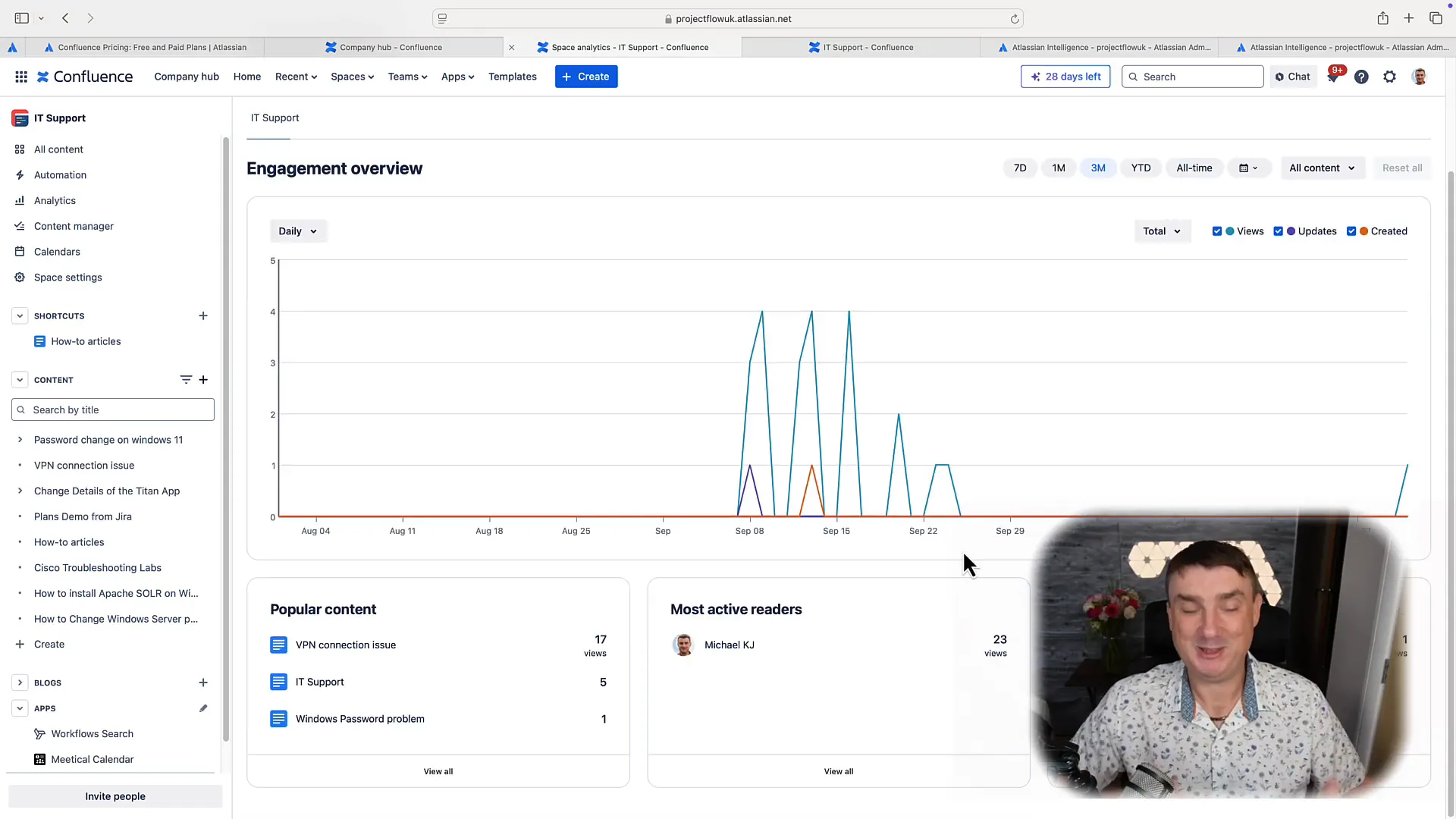
Task: Collapse the Apps sidebar section
Action: 20,709
